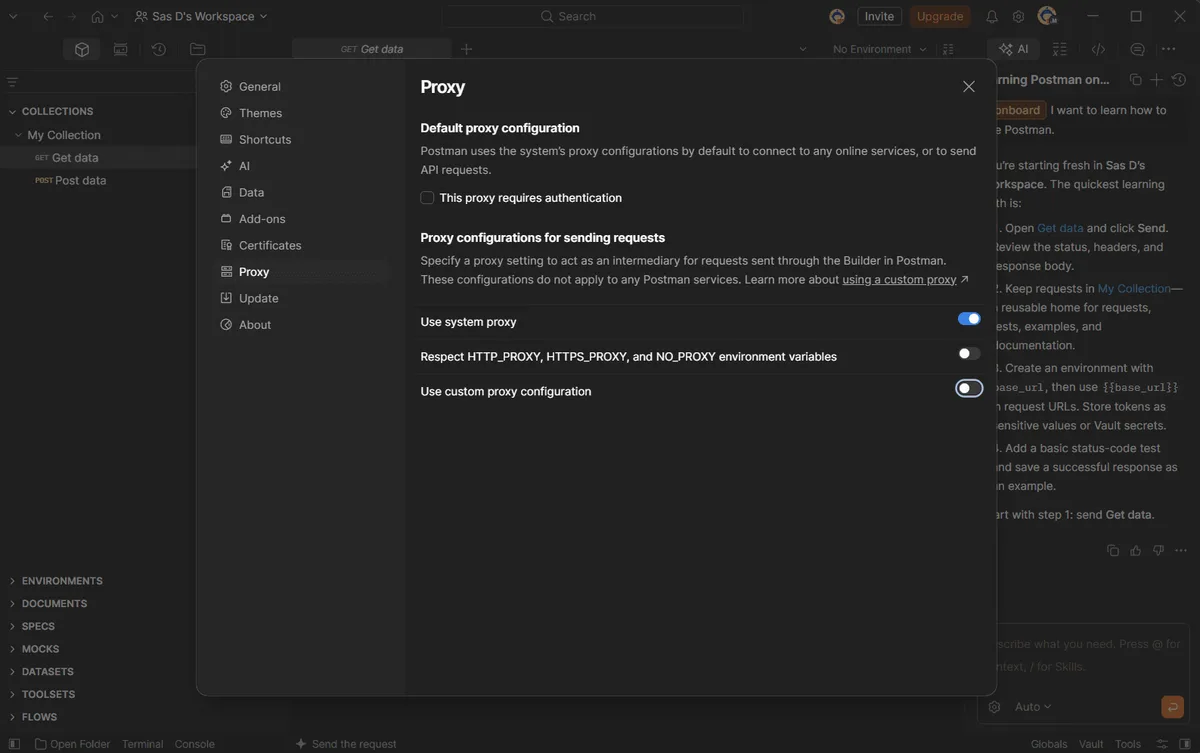The image size is (1200, 753).
Task: Click the Search bar
Action: 593,16
